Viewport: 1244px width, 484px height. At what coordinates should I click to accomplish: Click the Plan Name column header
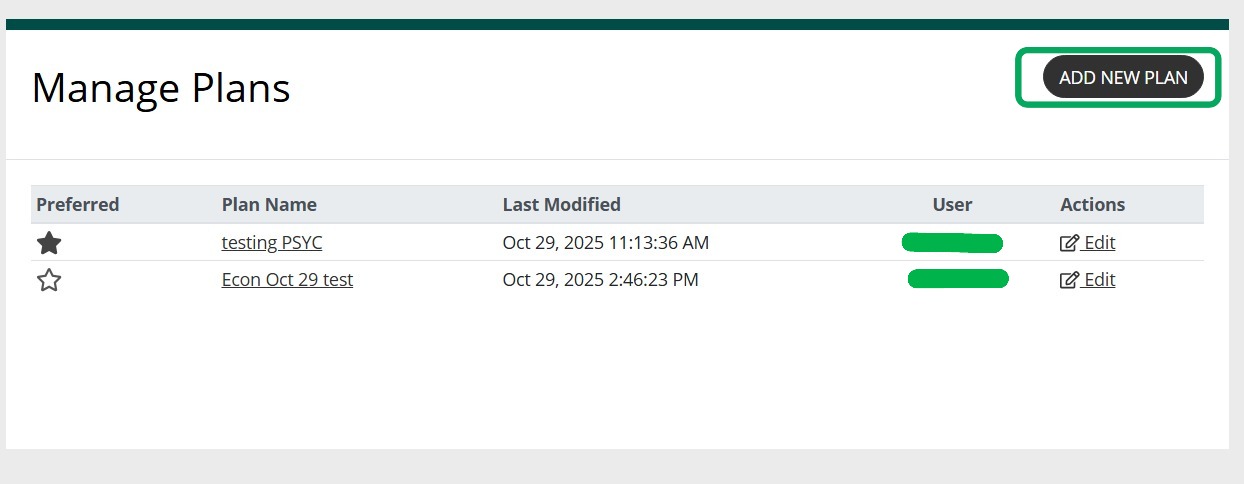tap(269, 205)
